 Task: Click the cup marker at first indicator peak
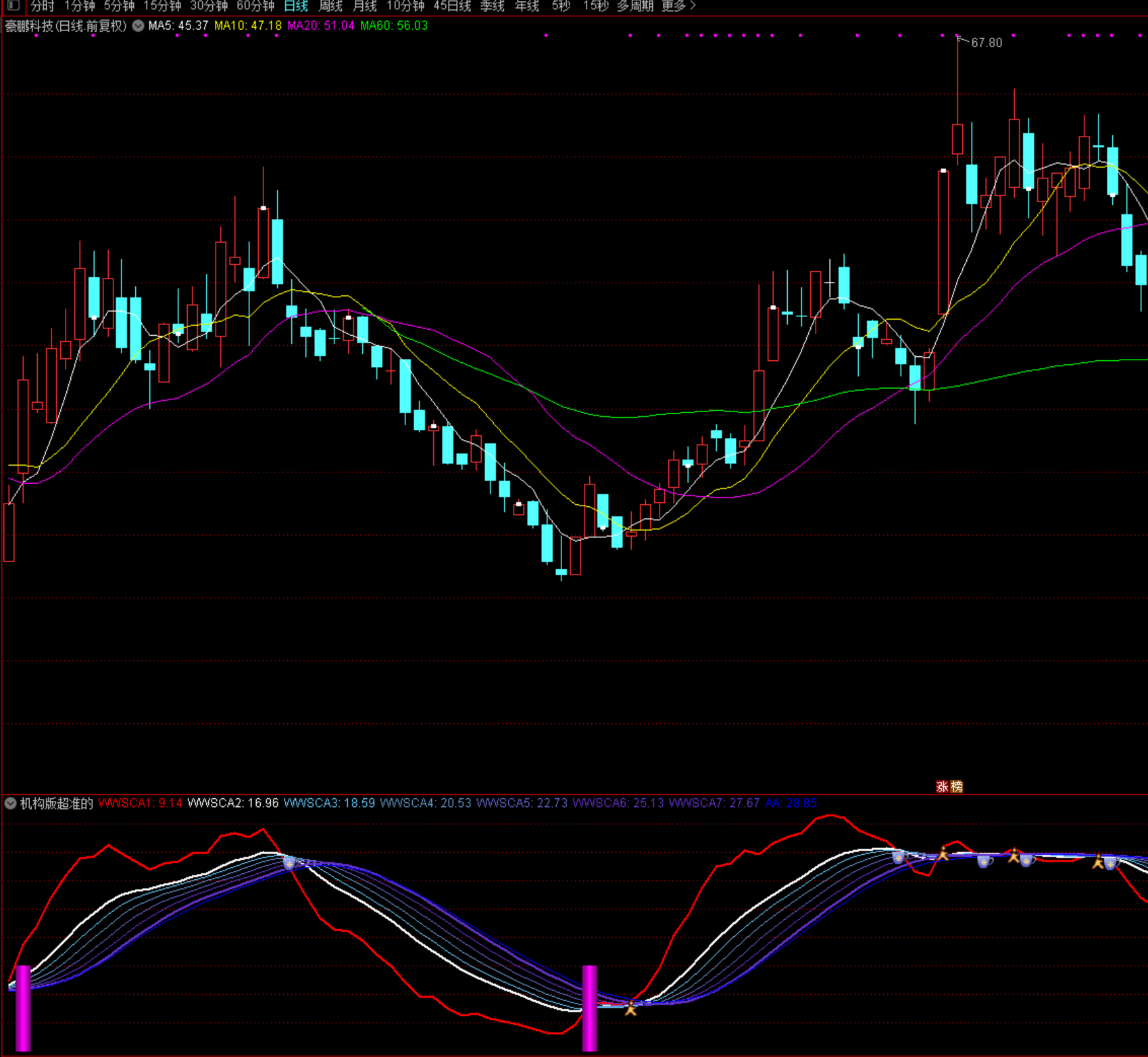tap(290, 864)
